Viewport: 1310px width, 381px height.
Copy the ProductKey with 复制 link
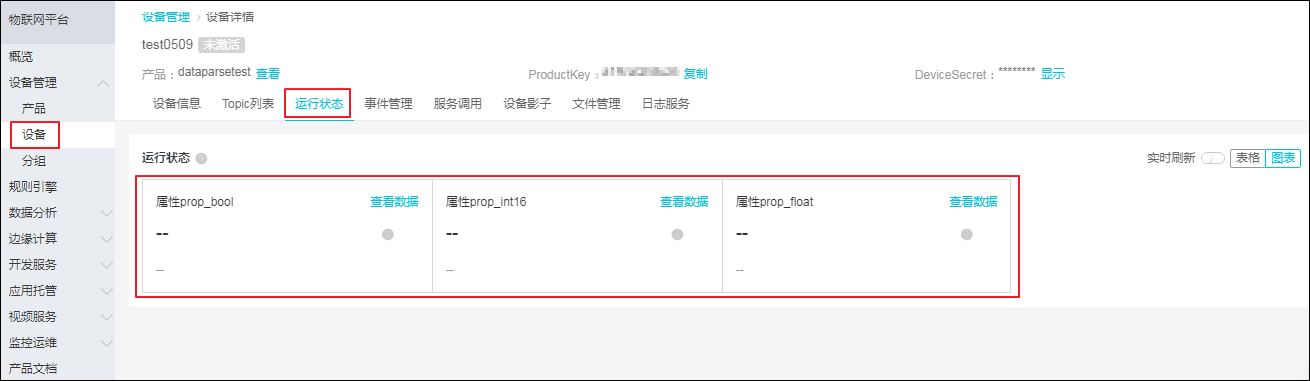pyautogui.click(x=695, y=73)
